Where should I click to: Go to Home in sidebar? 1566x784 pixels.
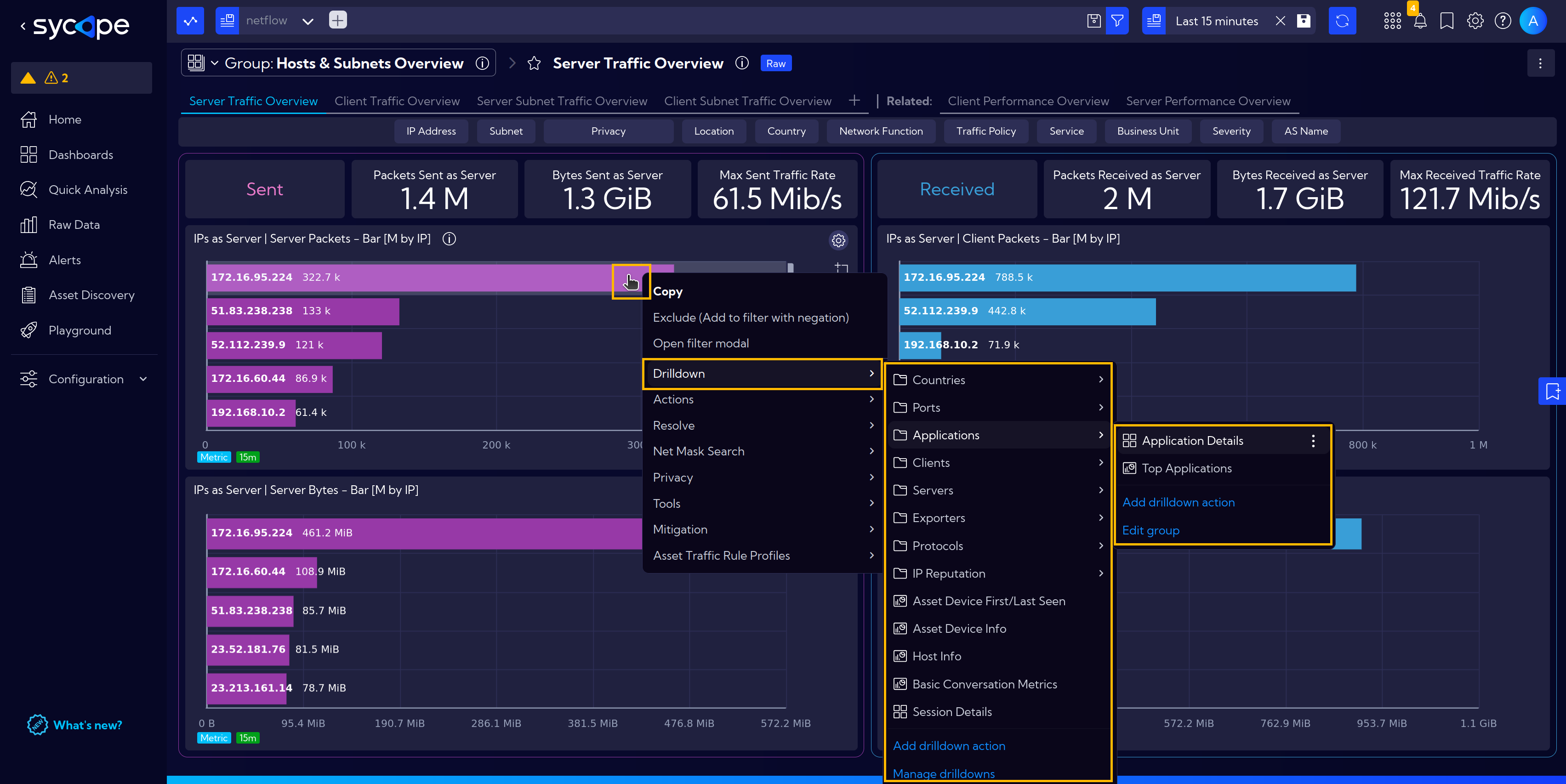pos(64,120)
